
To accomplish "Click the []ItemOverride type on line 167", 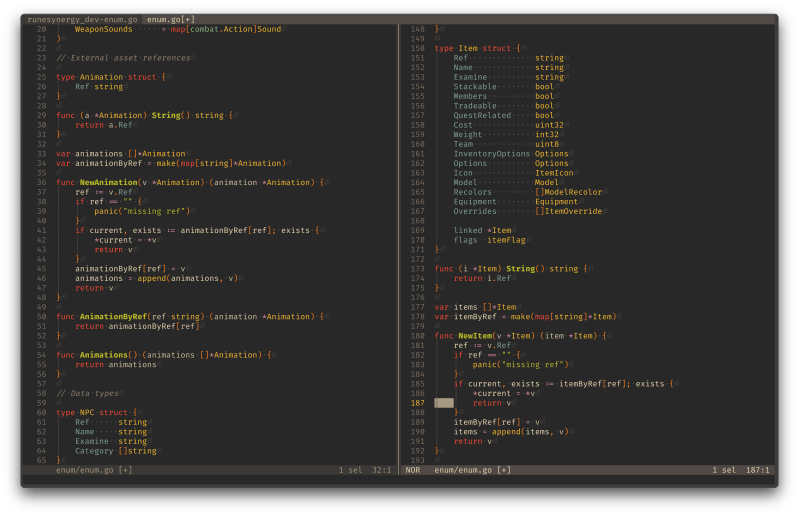I will (569, 211).
